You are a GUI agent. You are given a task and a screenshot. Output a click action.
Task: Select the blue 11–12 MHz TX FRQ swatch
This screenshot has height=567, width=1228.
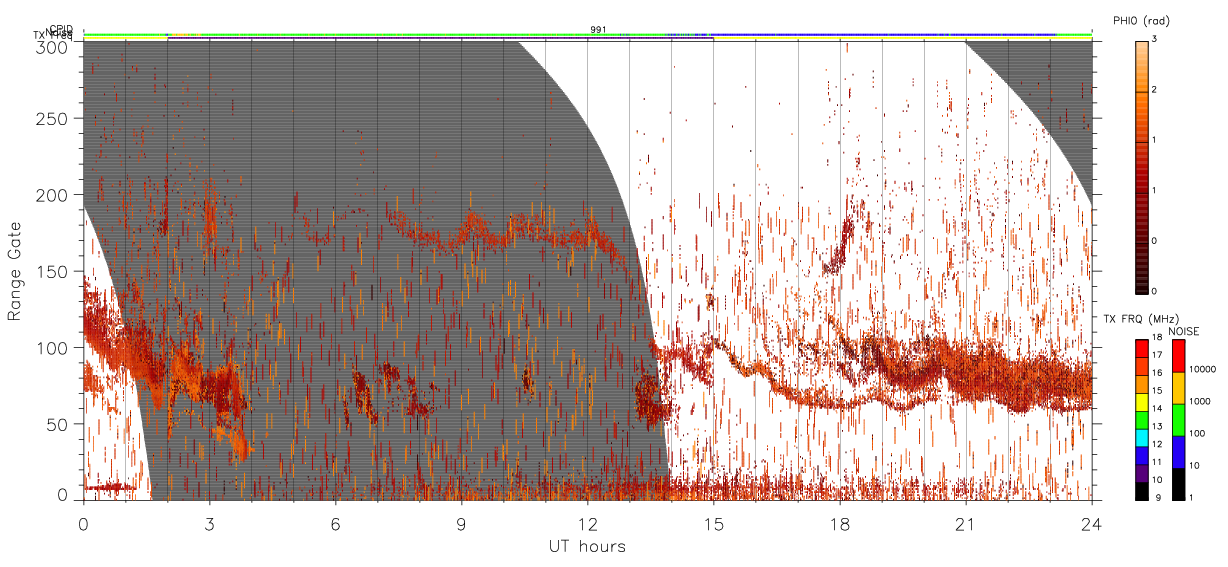click(x=1141, y=455)
